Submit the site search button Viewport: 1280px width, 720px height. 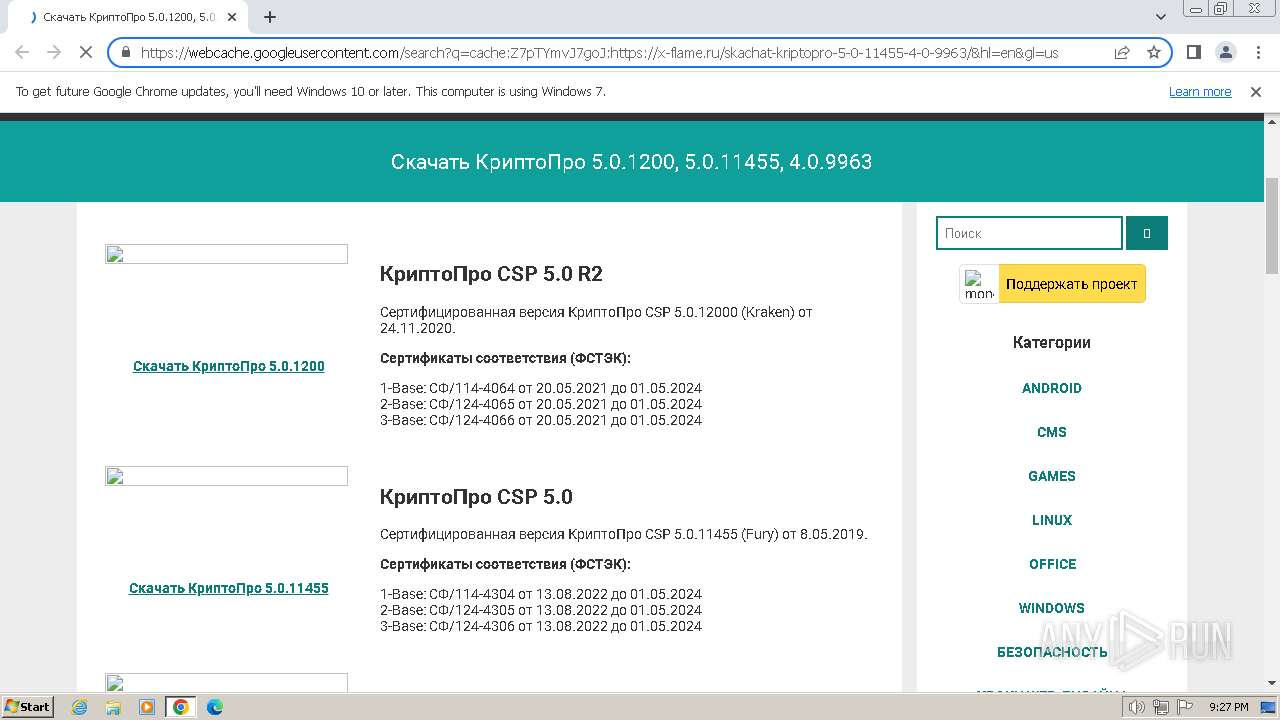click(1147, 233)
